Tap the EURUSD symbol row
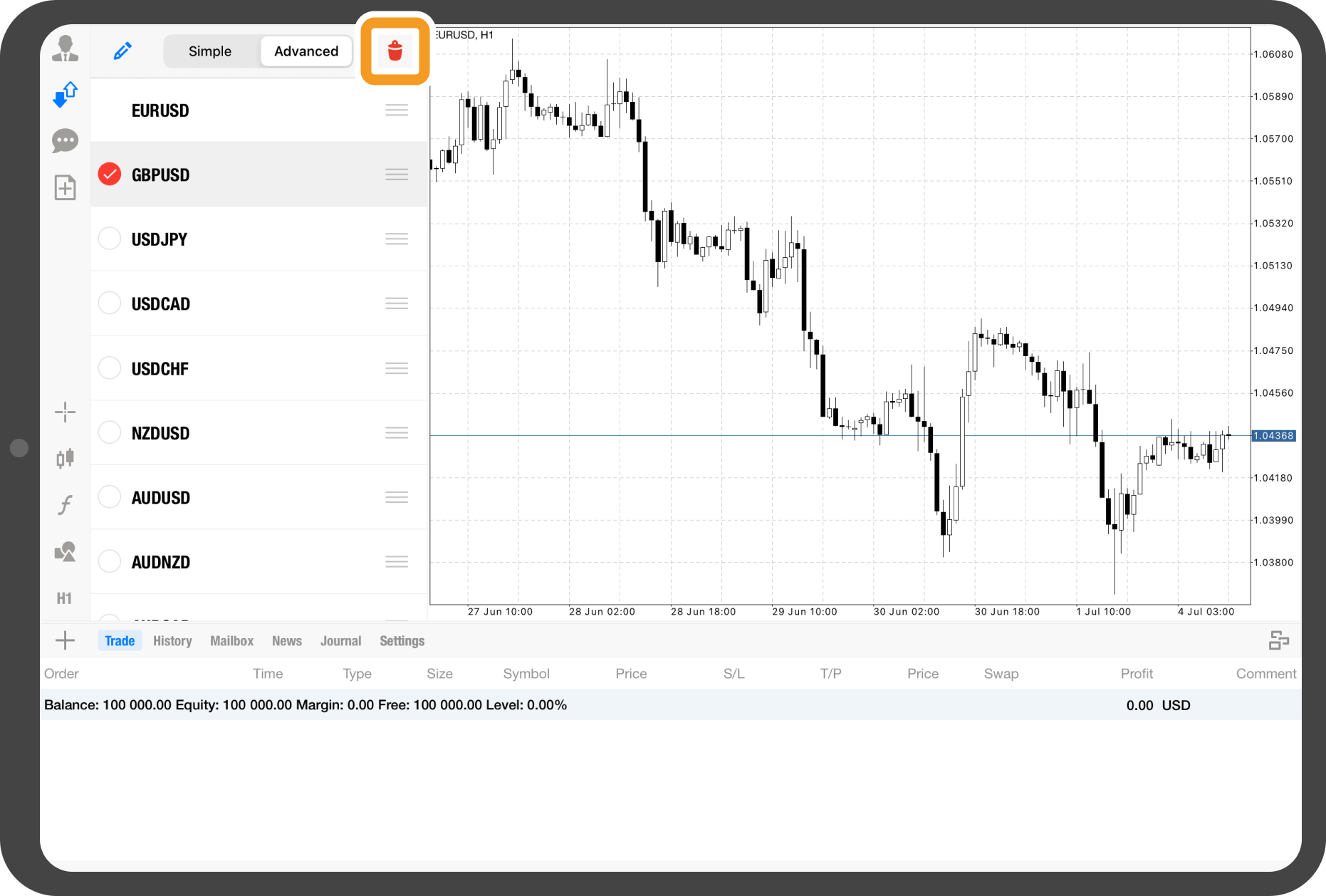The width and height of the screenshot is (1326, 896). click(x=161, y=110)
